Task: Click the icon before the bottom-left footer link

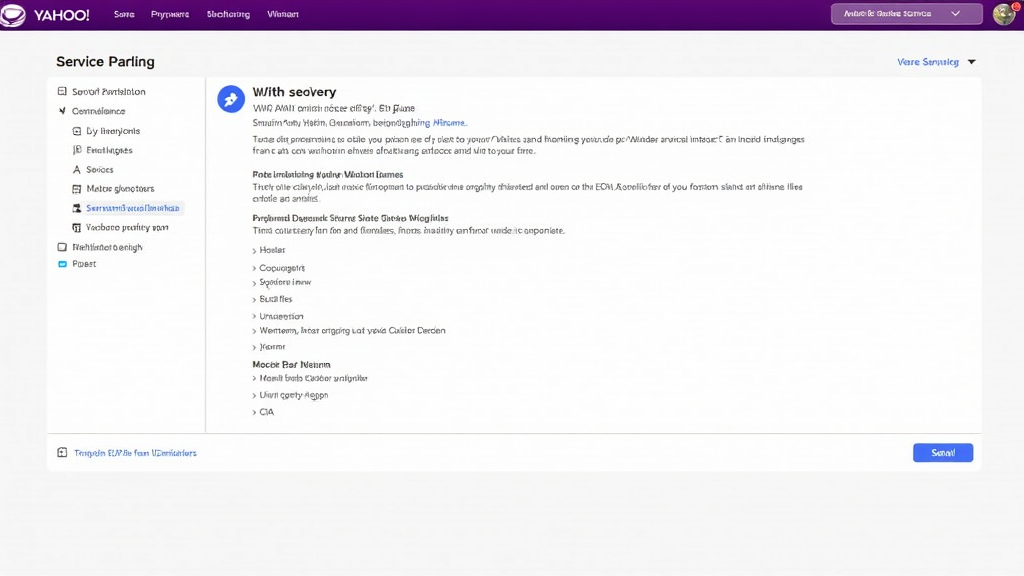Action: point(62,453)
